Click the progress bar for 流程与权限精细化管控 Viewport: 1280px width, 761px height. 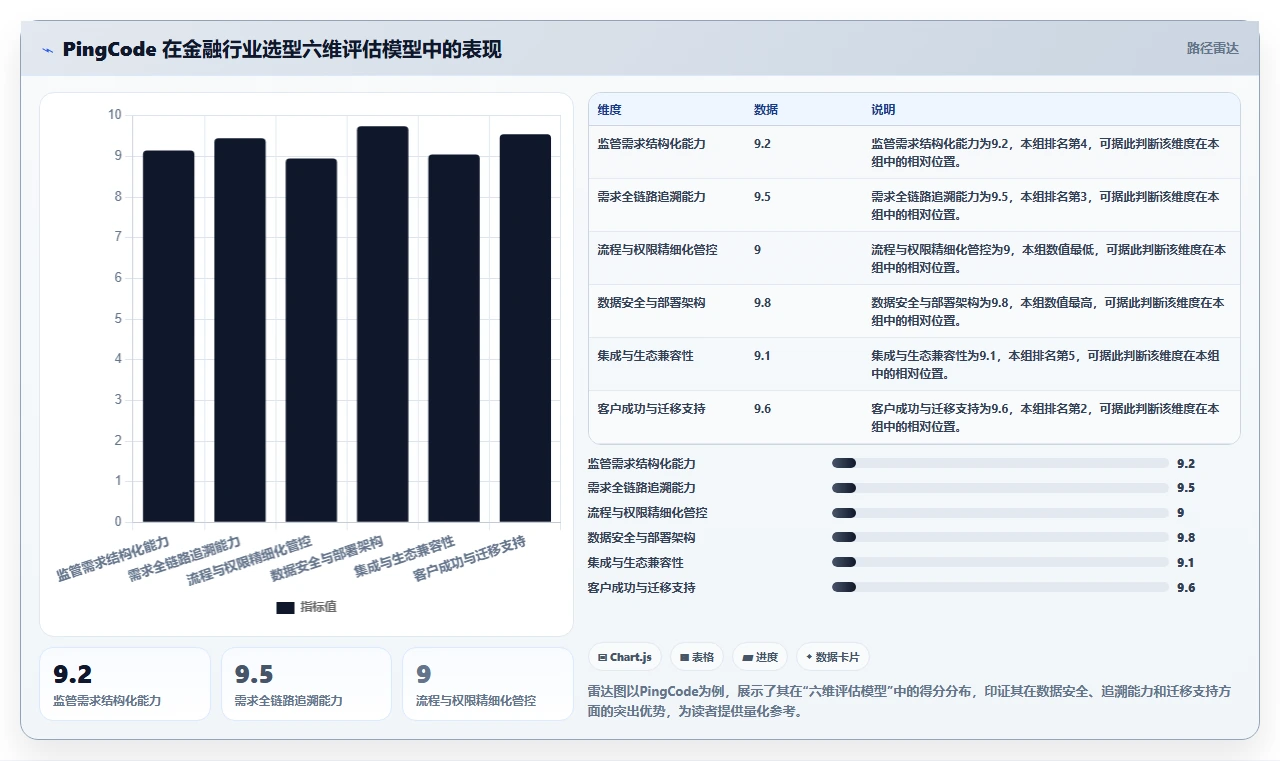[x=1000, y=513]
